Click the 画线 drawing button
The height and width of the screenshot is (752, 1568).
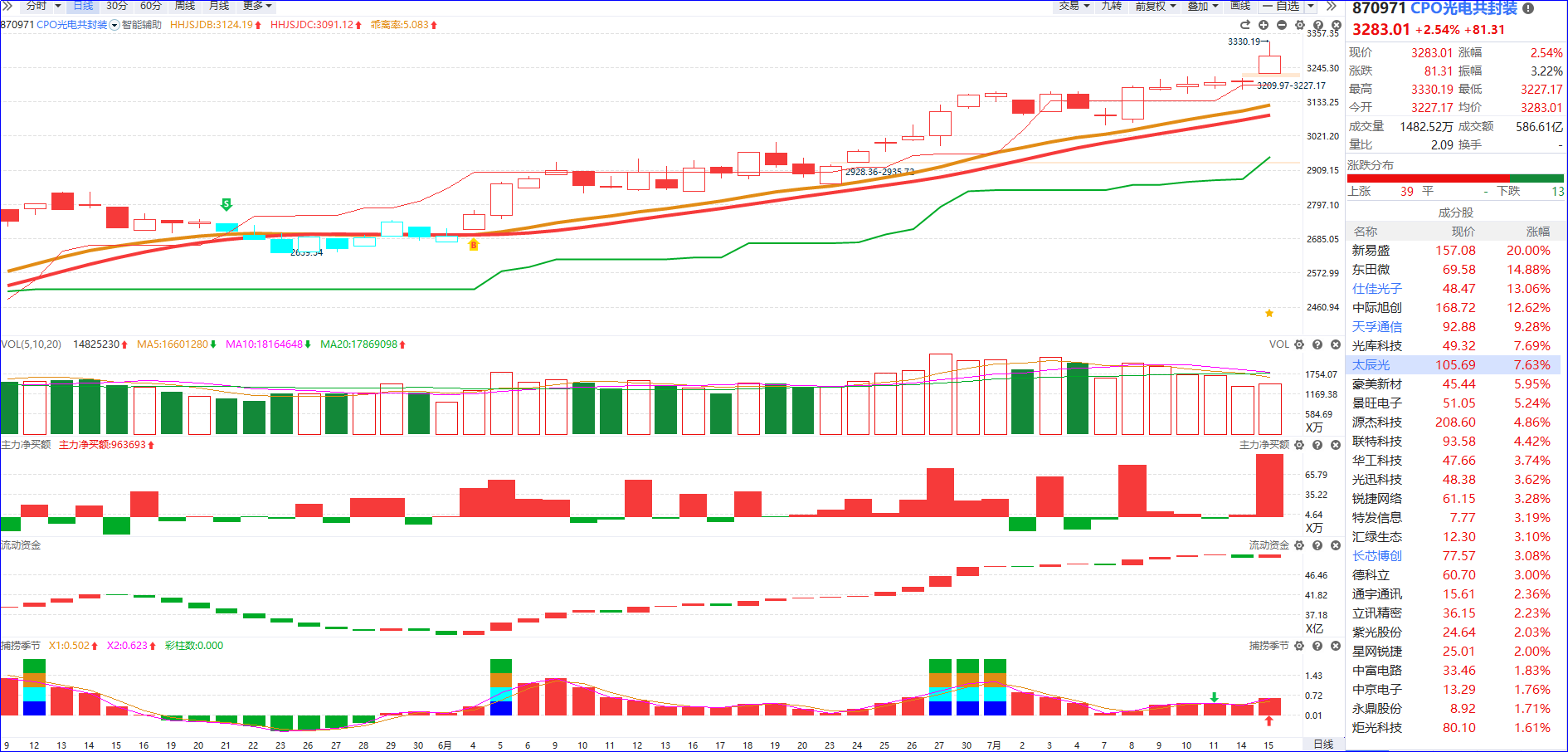pyautogui.click(x=1240, y=6)
